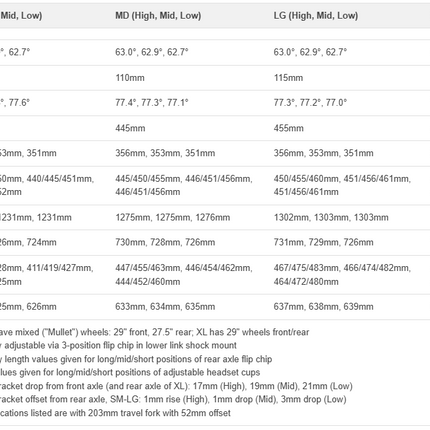Click LG wheelbase 1302mm, 1303mm, 1303mm
430x430 pixels.
331,217
